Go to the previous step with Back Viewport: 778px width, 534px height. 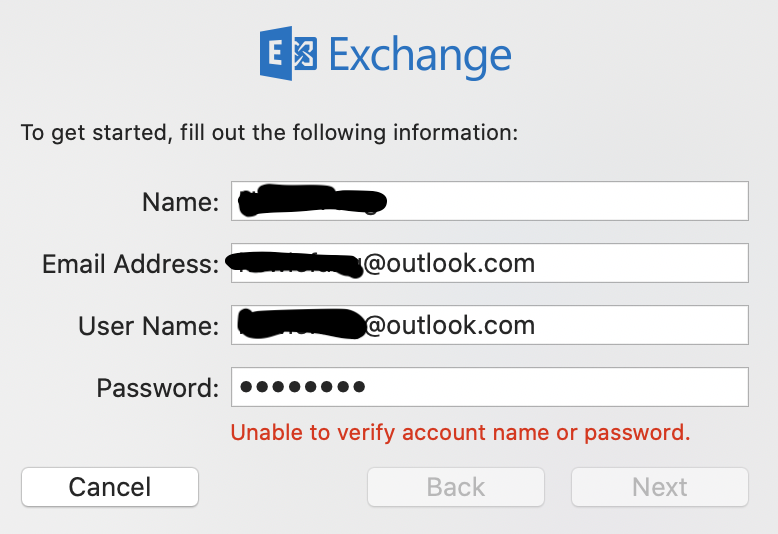click(456, 487)
